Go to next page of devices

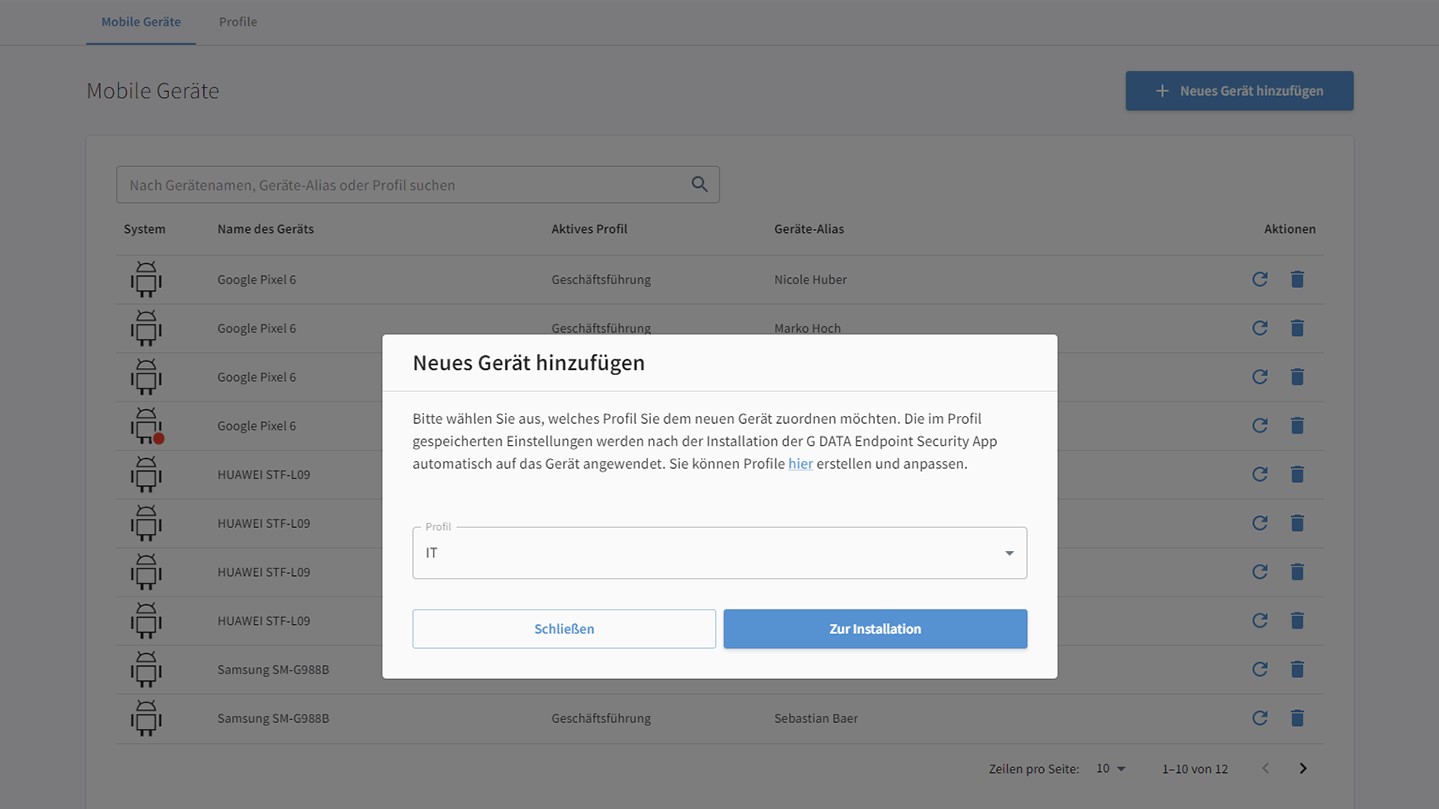[1302, 768]
